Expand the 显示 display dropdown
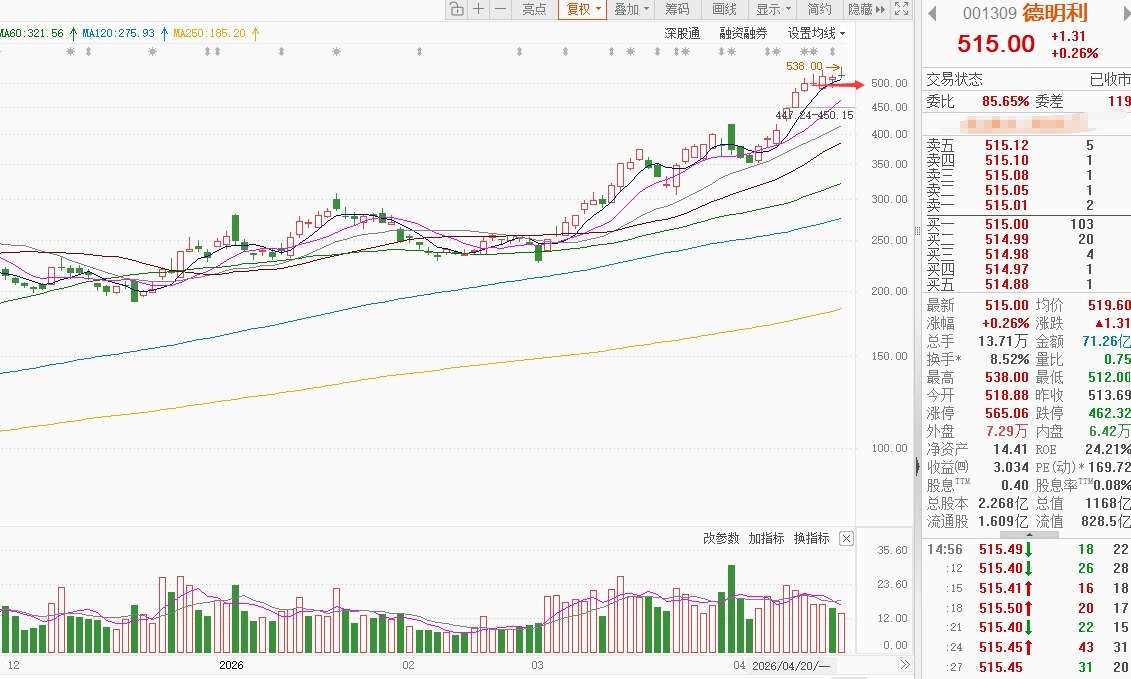 (773, 9)
